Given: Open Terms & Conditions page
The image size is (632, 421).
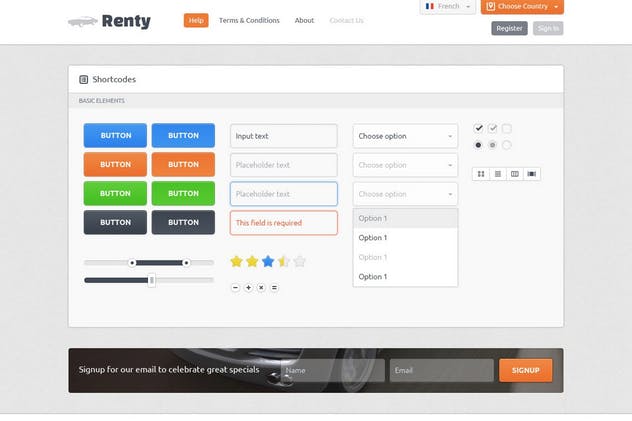Looking at the screenshot, I should click(249, 21).
